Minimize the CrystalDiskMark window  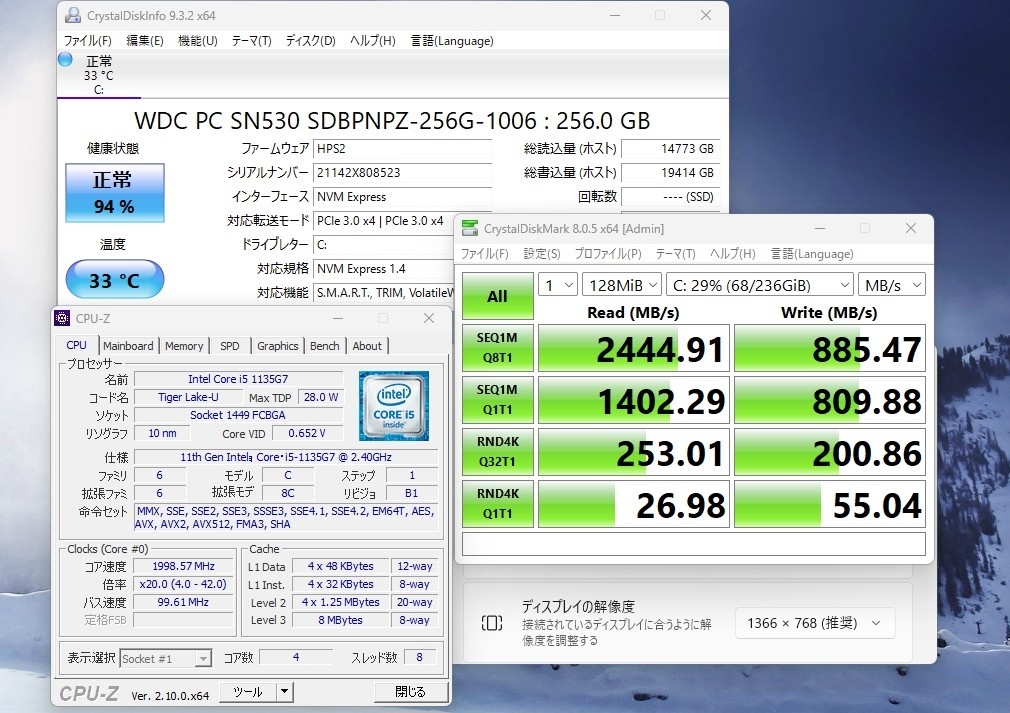[820, 228]
